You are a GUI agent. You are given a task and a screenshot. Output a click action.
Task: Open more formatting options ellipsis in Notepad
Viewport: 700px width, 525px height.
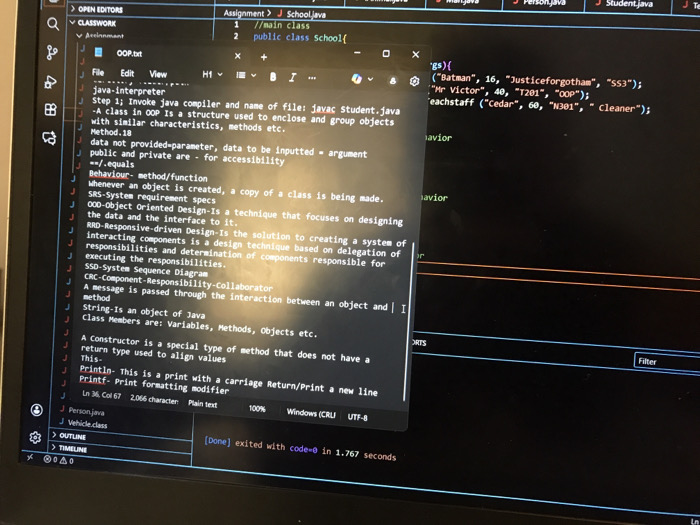(x=312, y=78)
